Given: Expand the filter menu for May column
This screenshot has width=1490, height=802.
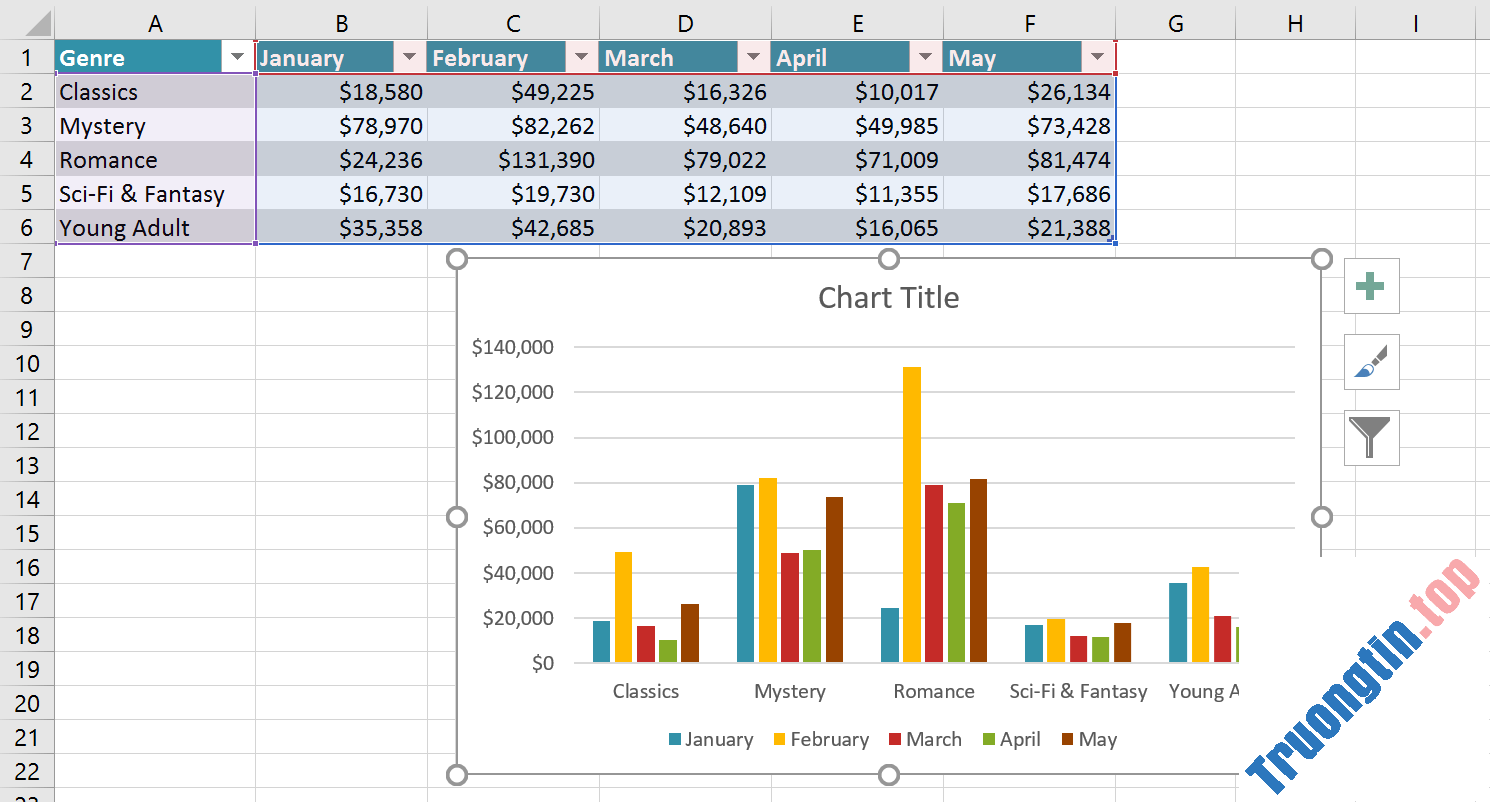Looking at the screenshot, I should point(1097,57).
